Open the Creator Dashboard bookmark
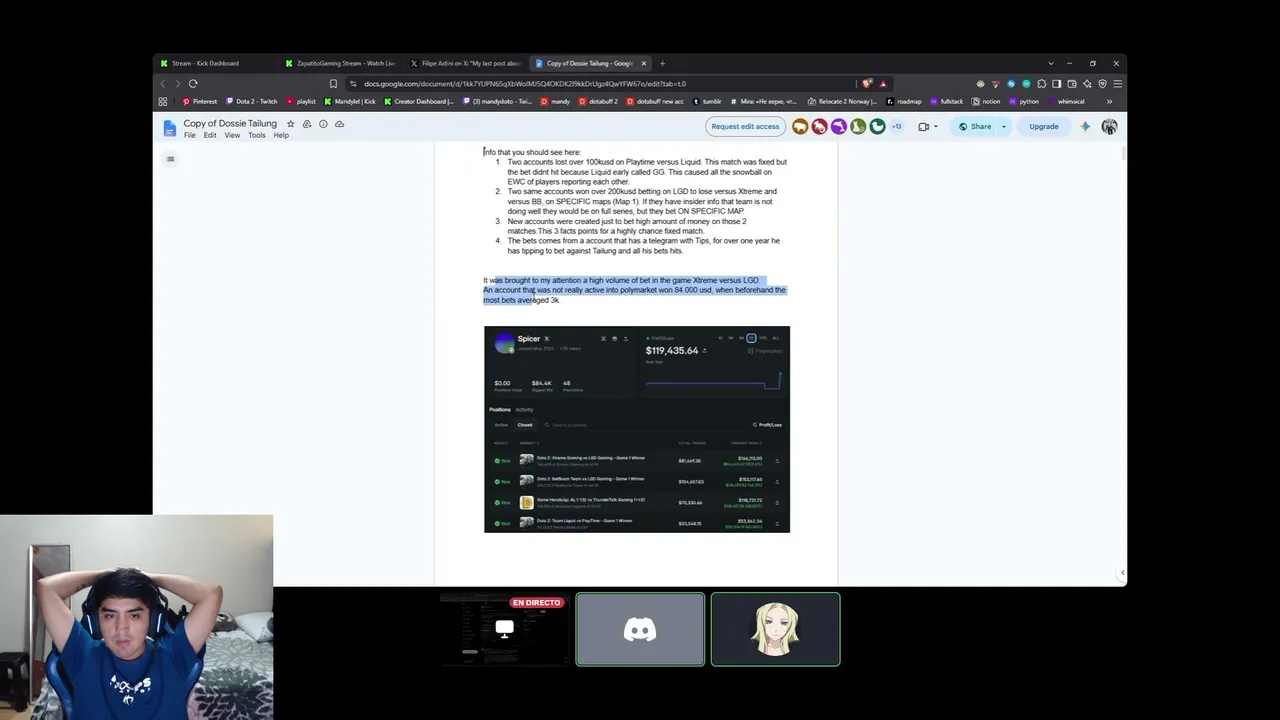 (x=418, y=101)
